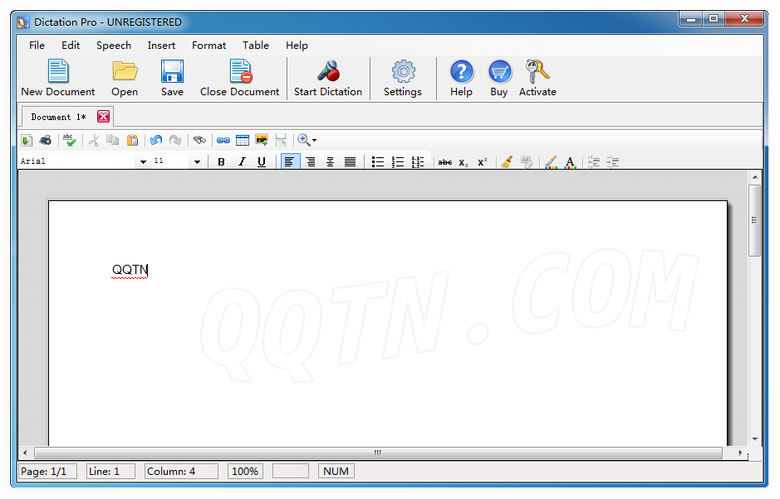Screen dimensions: 780x499
Task: Click the undo arrow icon
Action: click(x=155, y=141)
